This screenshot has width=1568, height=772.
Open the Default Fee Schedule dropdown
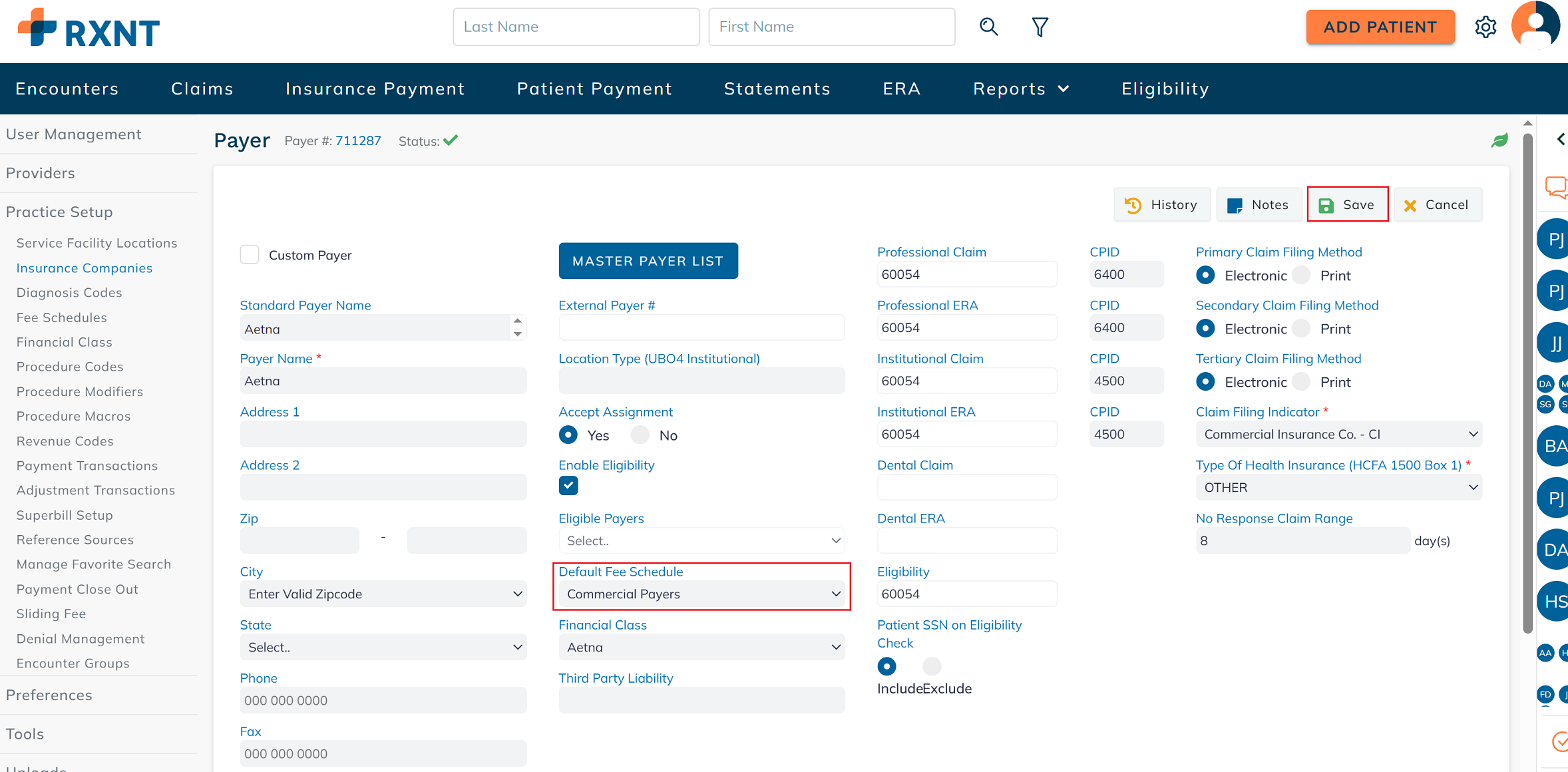coord(701,594)
